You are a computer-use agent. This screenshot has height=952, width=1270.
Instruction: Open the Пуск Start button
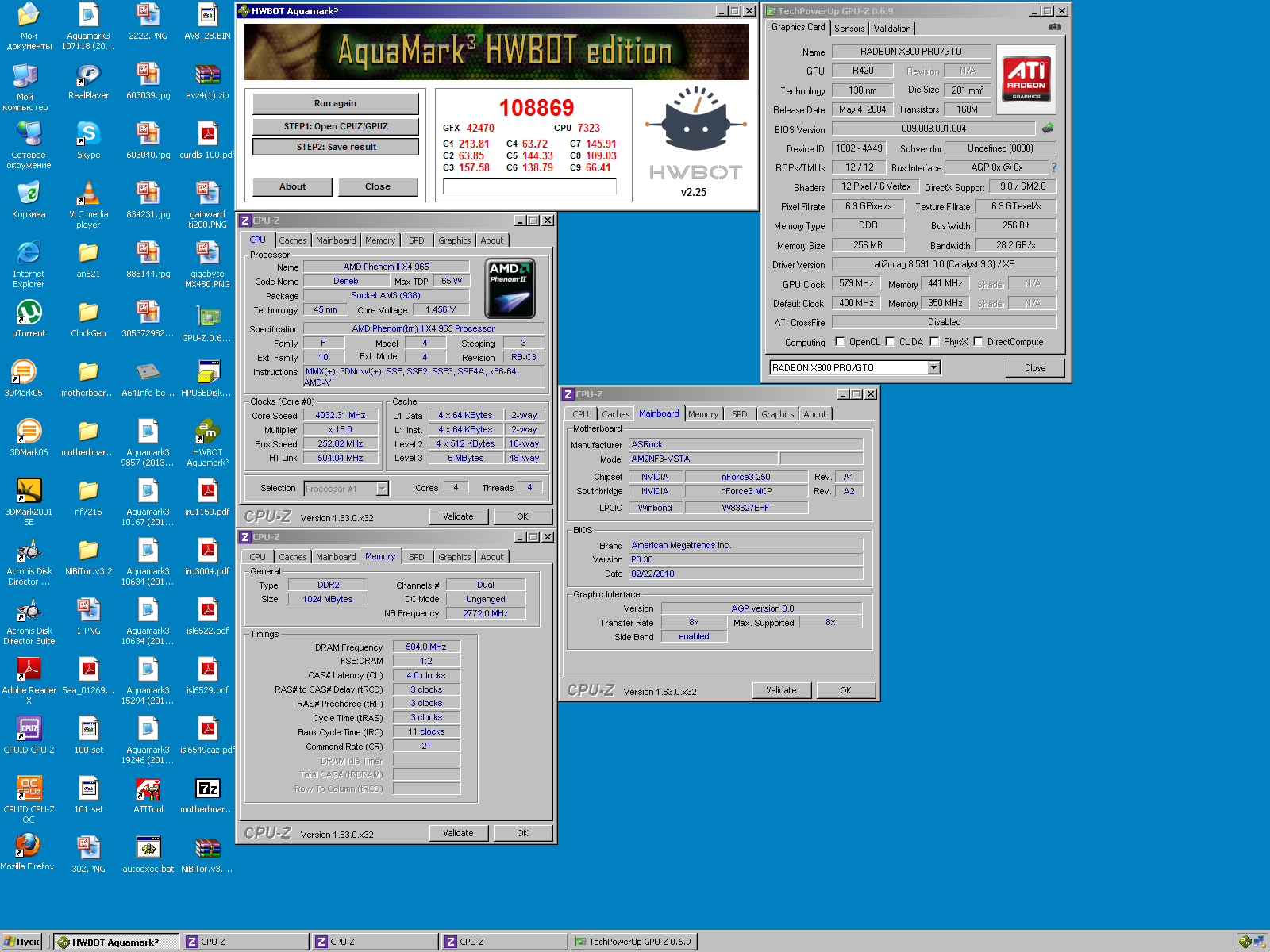pos(21,942)
